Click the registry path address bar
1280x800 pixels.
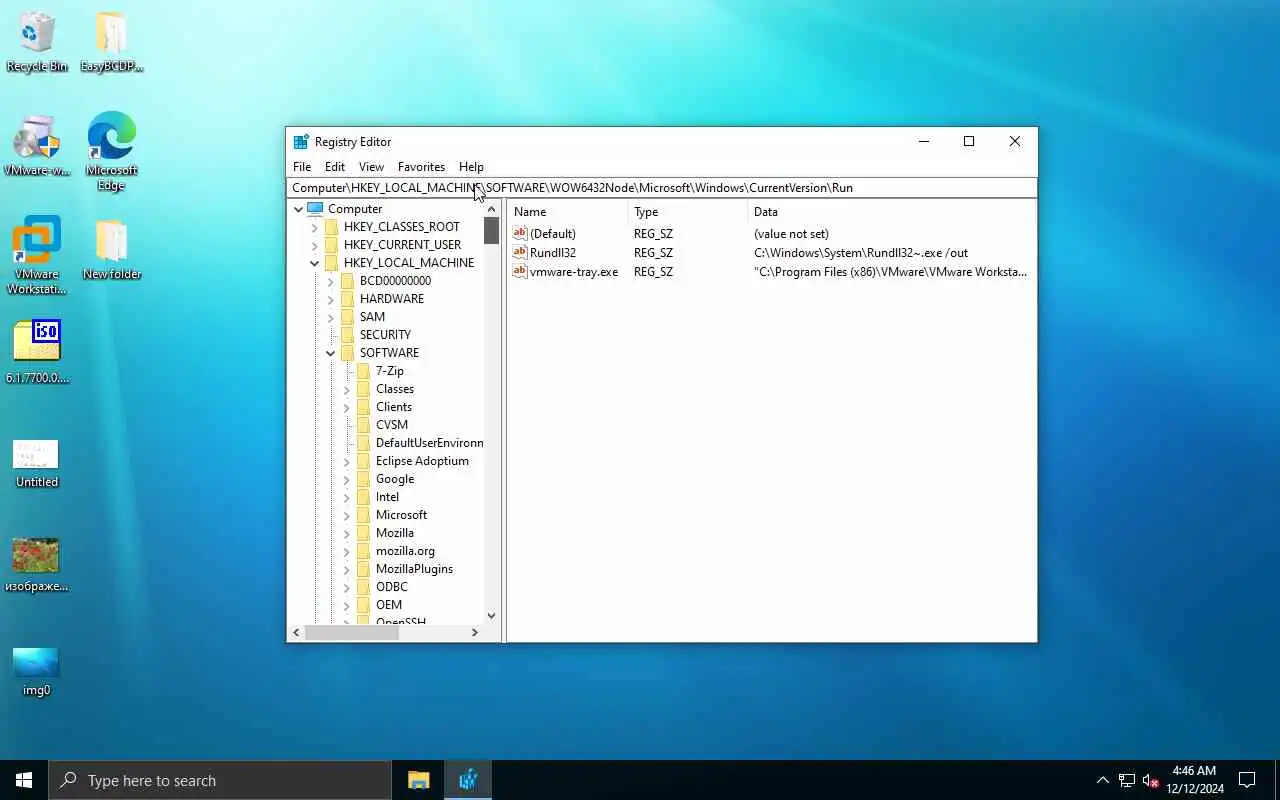662,188
